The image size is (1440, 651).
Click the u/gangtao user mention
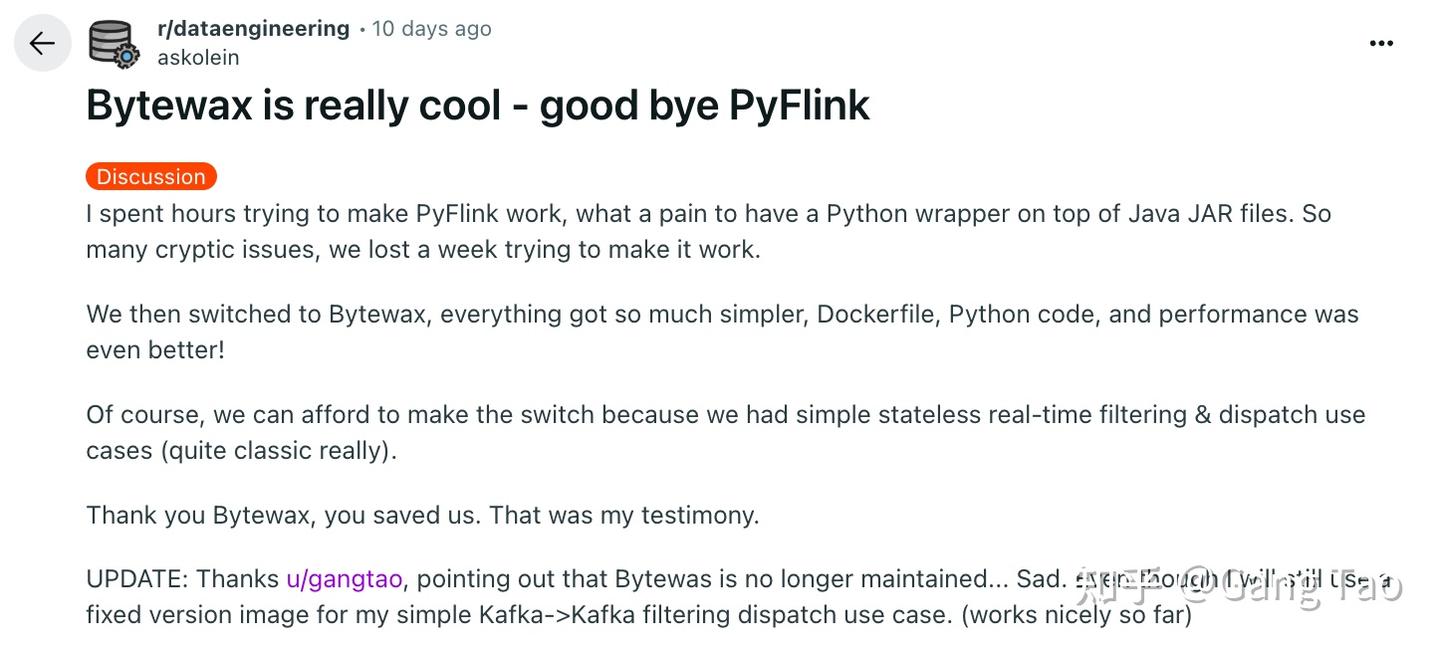click(344, 579)
